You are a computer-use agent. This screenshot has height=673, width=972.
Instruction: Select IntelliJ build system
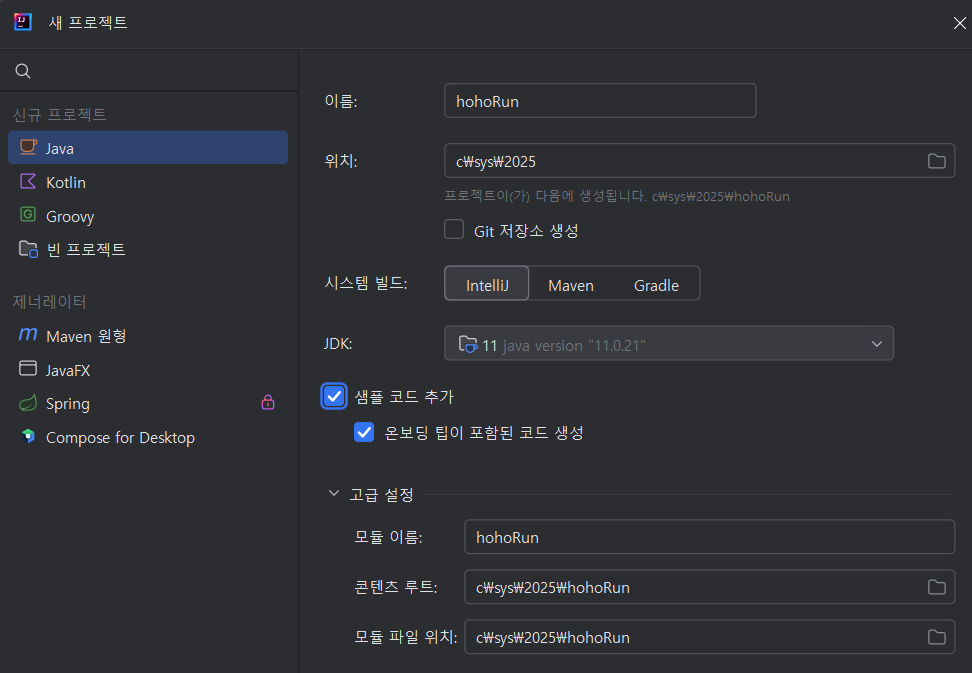coord(487,284)
